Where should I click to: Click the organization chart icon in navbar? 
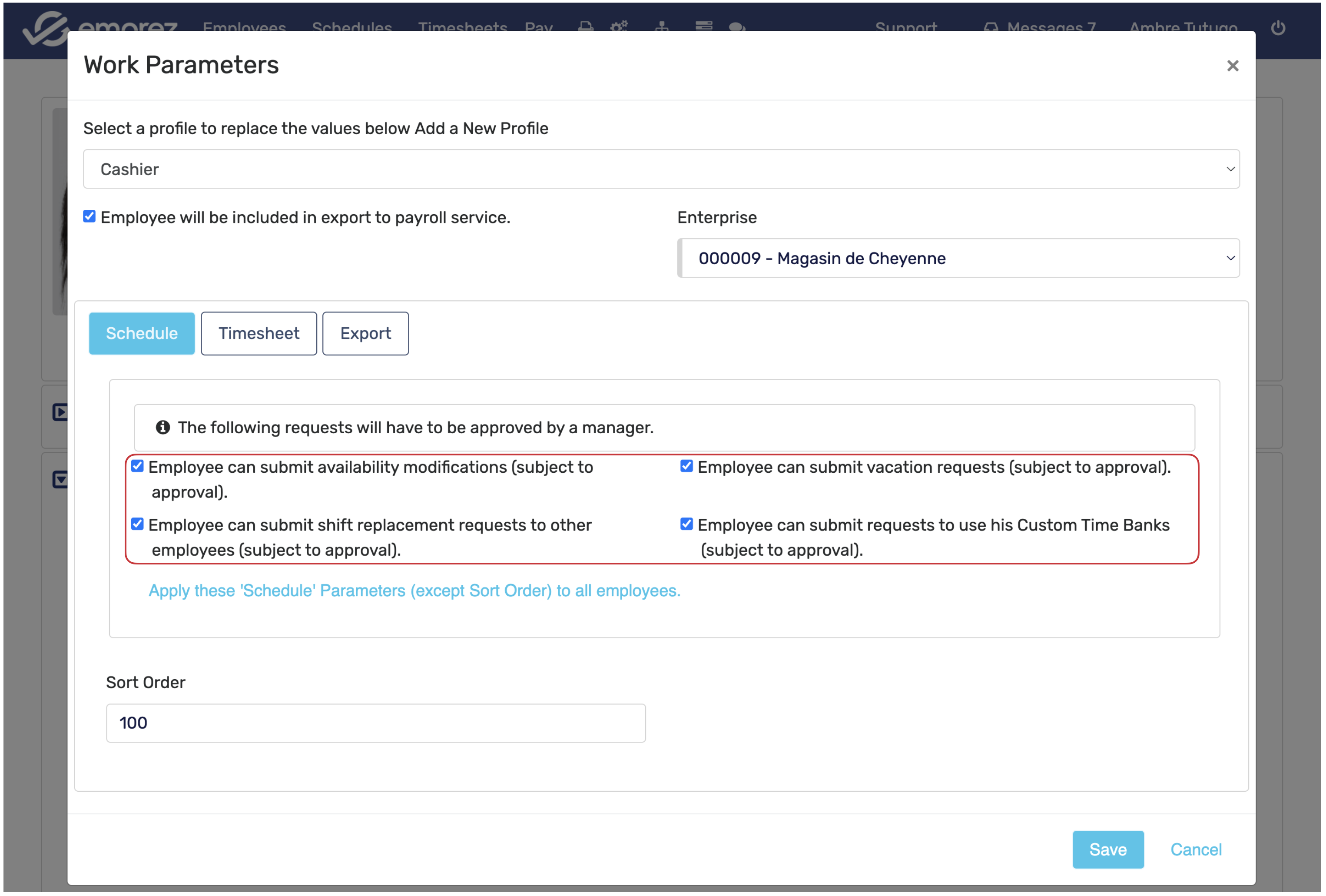[x=662, y=26]
